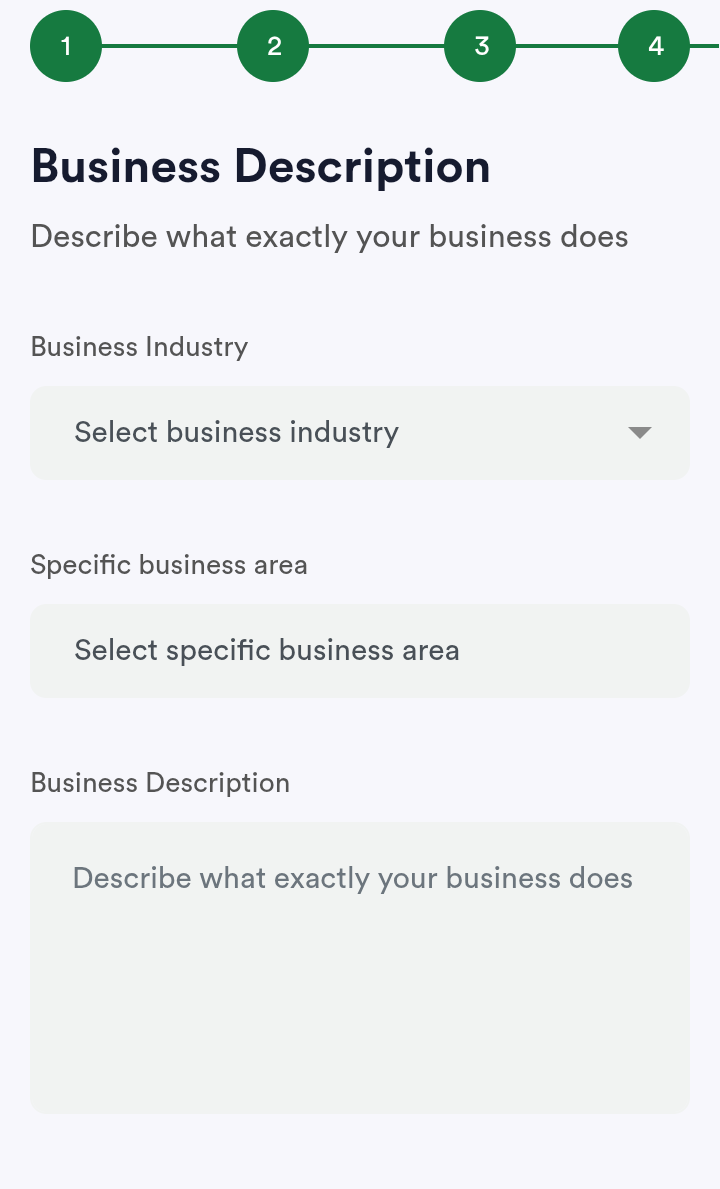The image size is (720, 1189).
Task: Click the connector between steps 3 and 4
Action: 567,46
